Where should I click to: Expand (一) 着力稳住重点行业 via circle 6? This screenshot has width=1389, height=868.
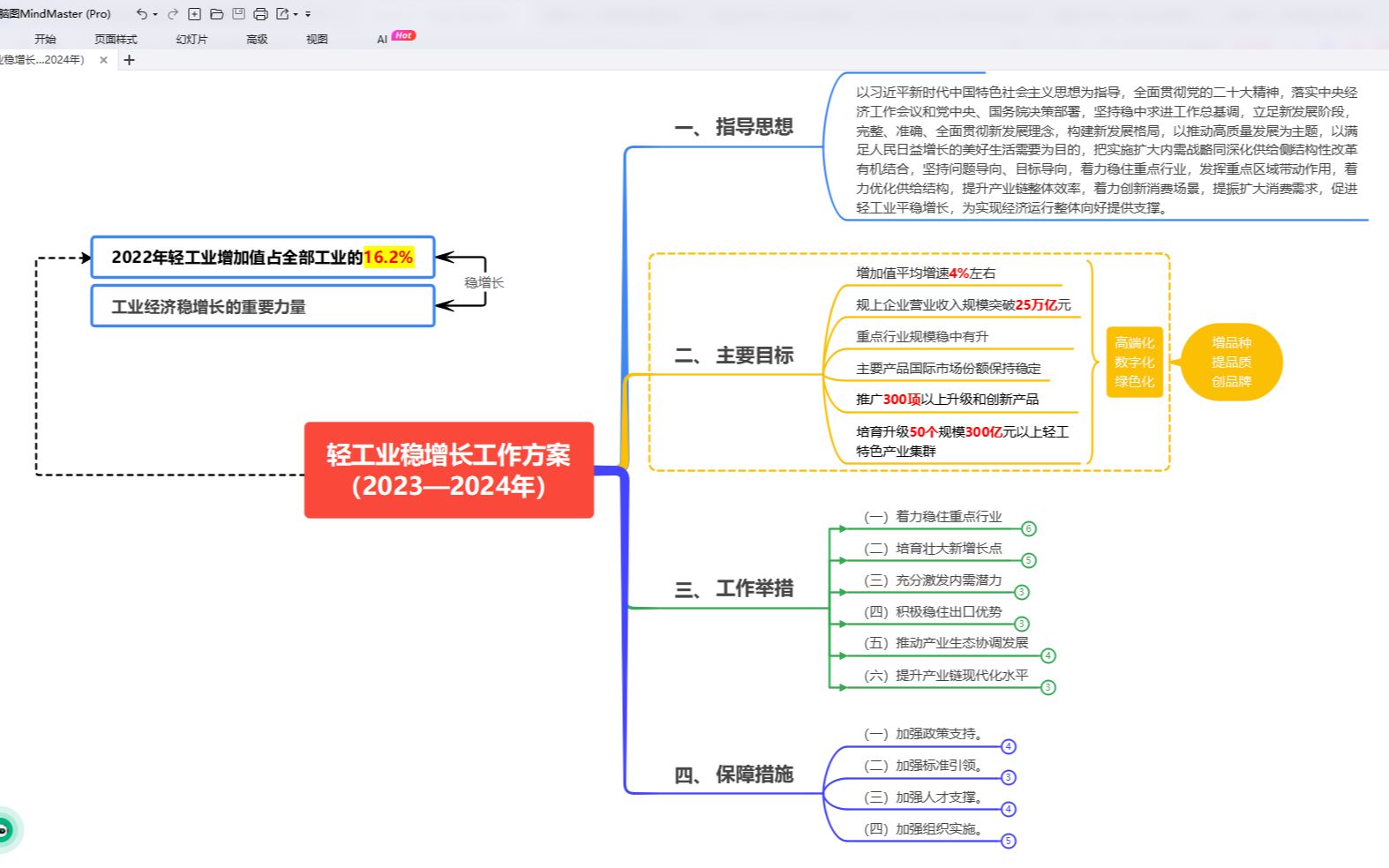click(x=1029, y=529)
